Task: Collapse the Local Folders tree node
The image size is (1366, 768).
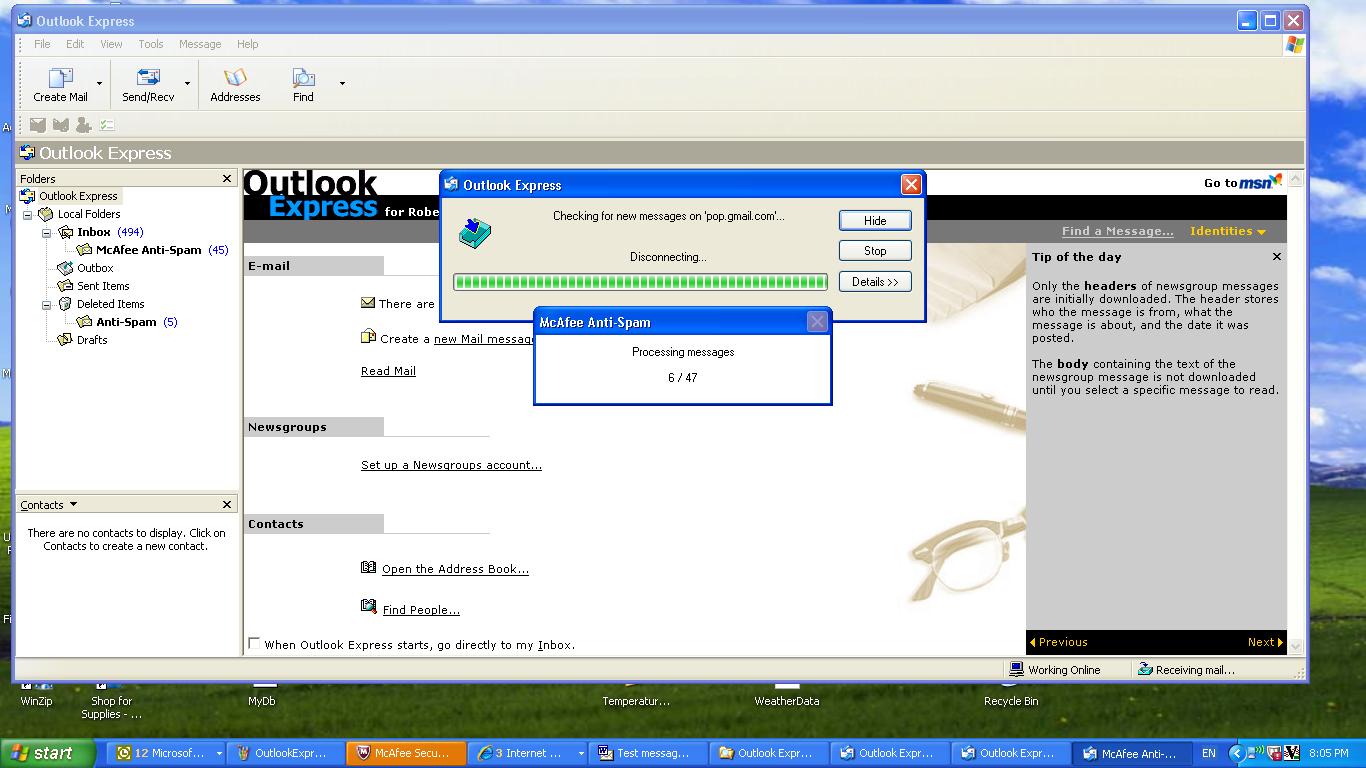Action: pyautogui.click(x=28, y=214)
